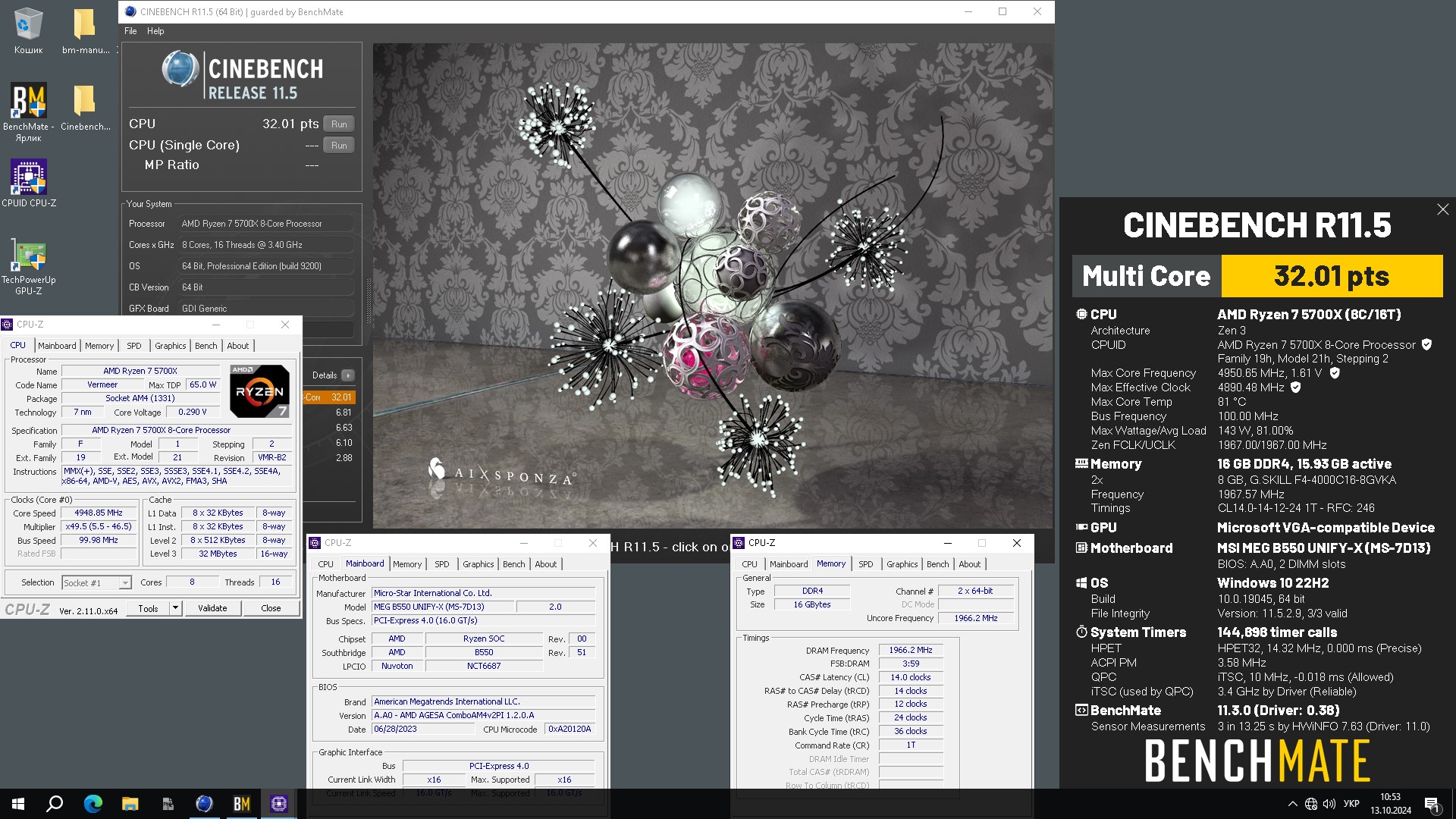Open the Cinebench folder on desktop
The width and height of the screenshot is (1456, 819).
coord(85,106)
